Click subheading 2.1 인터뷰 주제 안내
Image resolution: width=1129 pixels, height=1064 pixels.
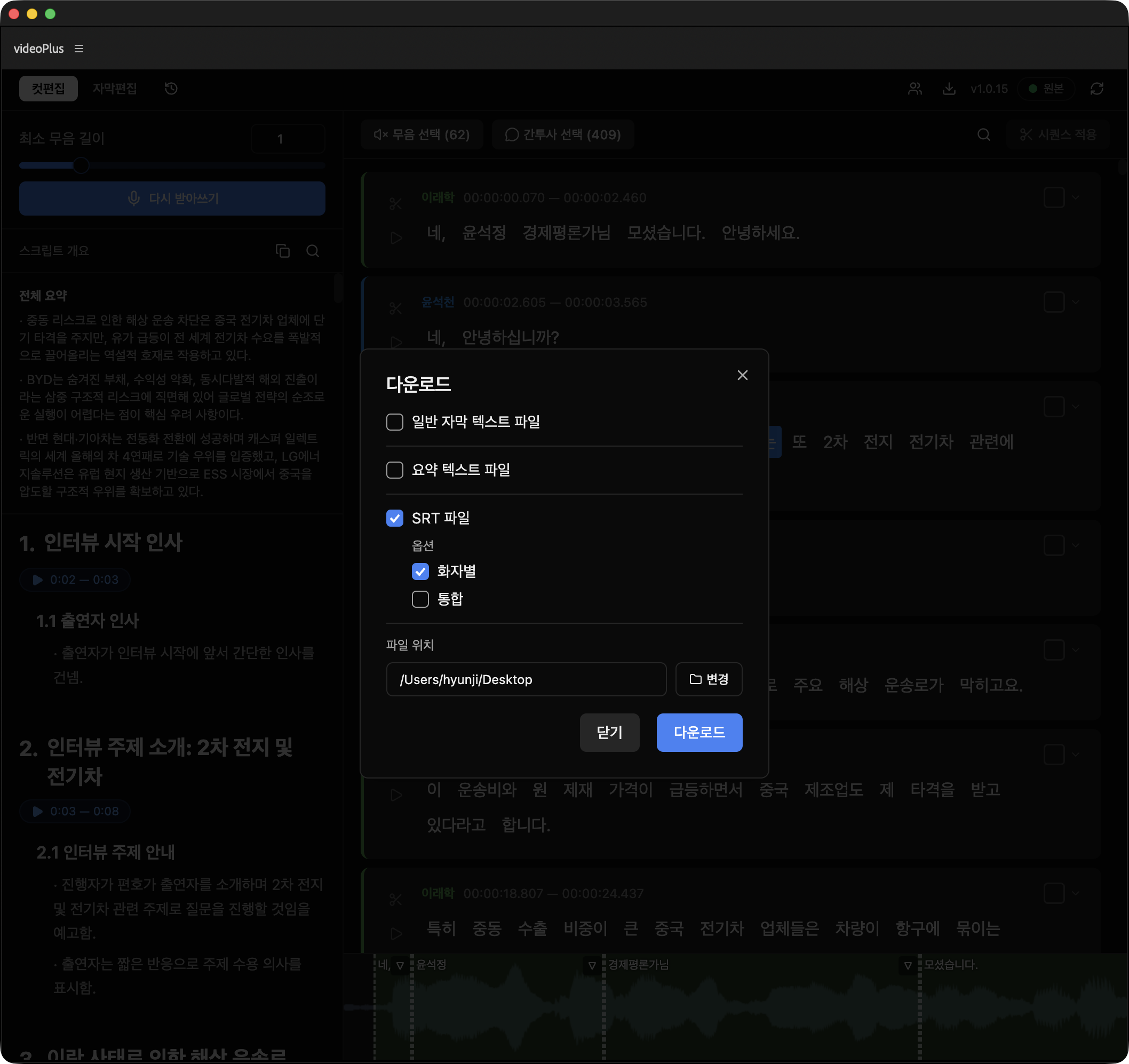[x=106, y=853]
